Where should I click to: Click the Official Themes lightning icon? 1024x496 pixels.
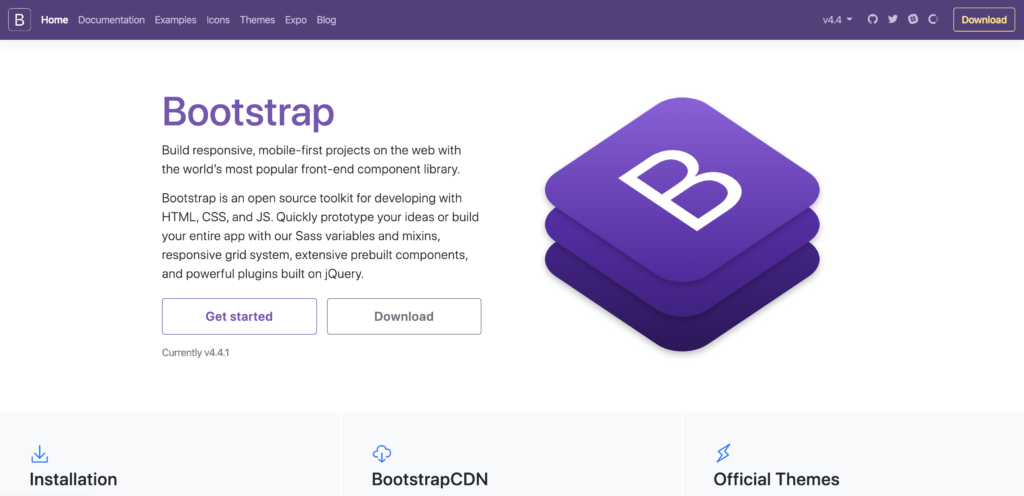point(723,453)
